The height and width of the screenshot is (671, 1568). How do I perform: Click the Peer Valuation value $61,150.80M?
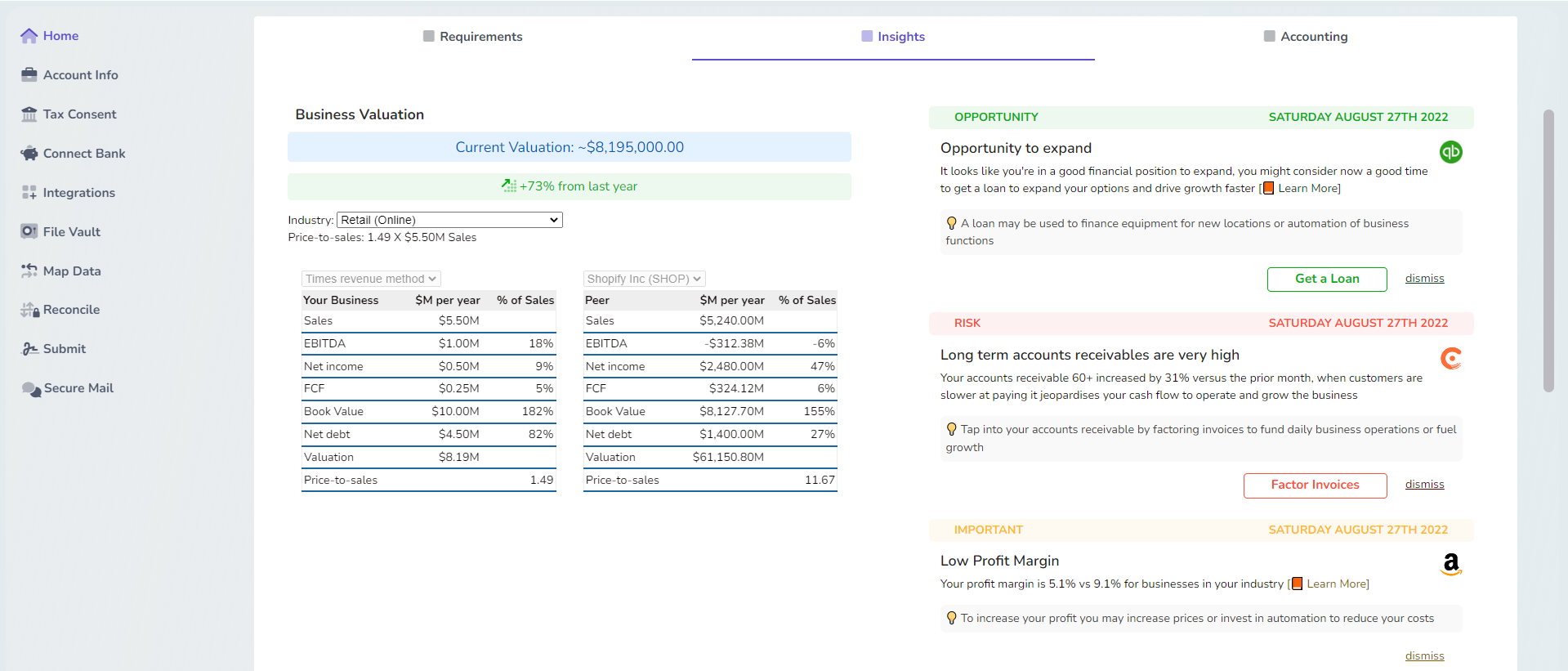coord(729,458)
